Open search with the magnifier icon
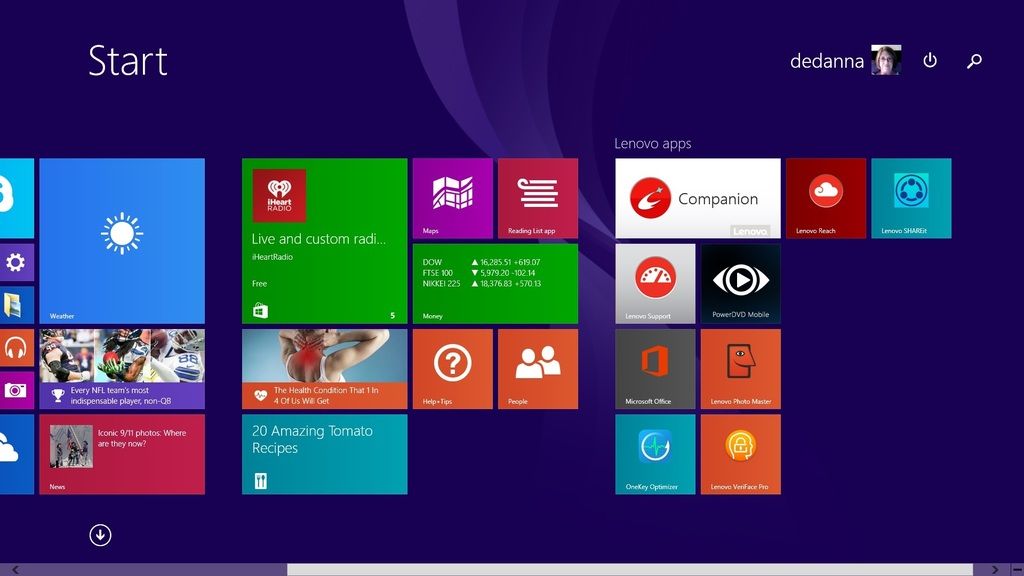 click(974, 61)
